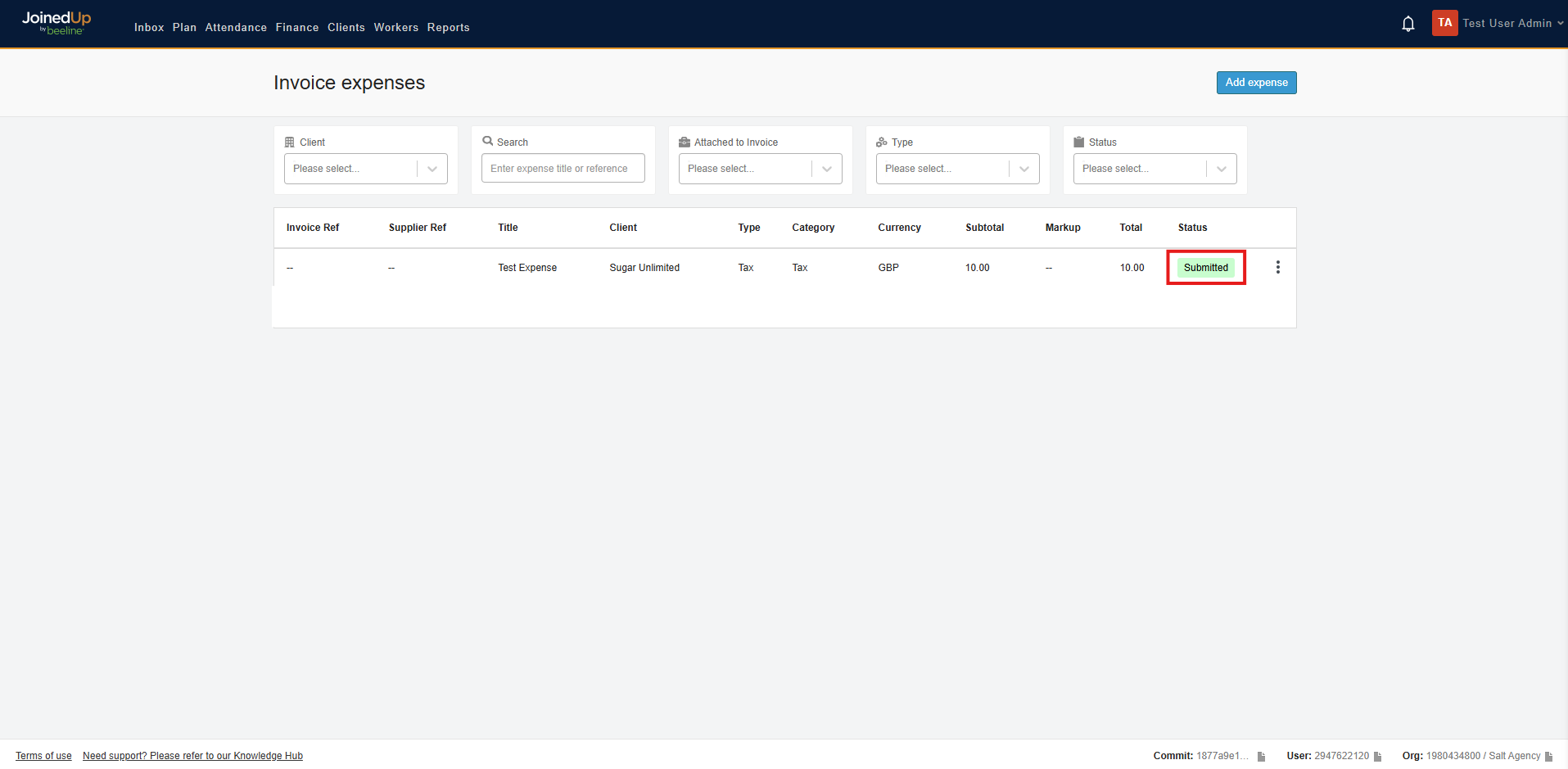Click the Attached to Invoice briefcase icon
1568x769 pixels.
pos(685,142)
